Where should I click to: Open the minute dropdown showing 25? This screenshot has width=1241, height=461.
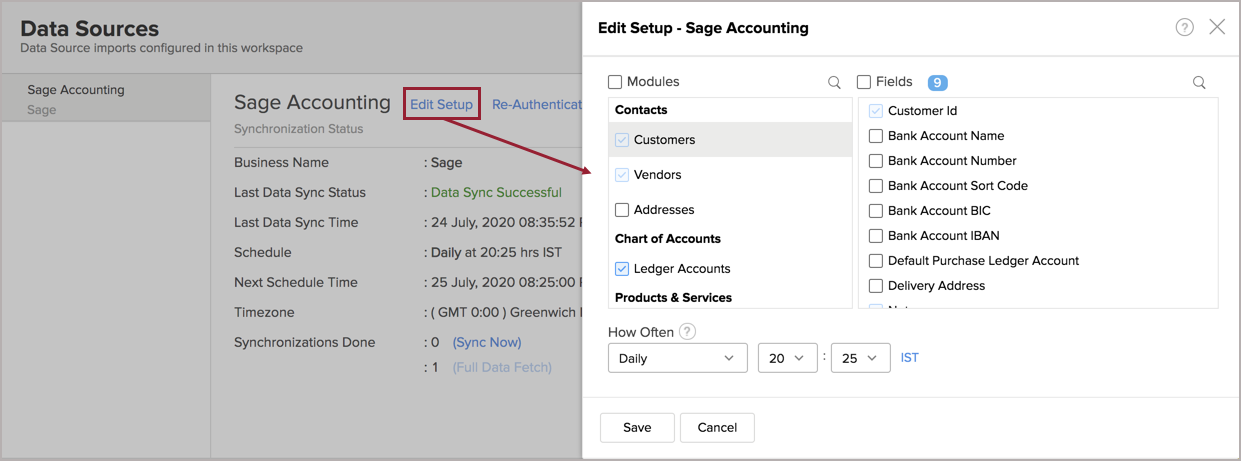click(860, 358)
